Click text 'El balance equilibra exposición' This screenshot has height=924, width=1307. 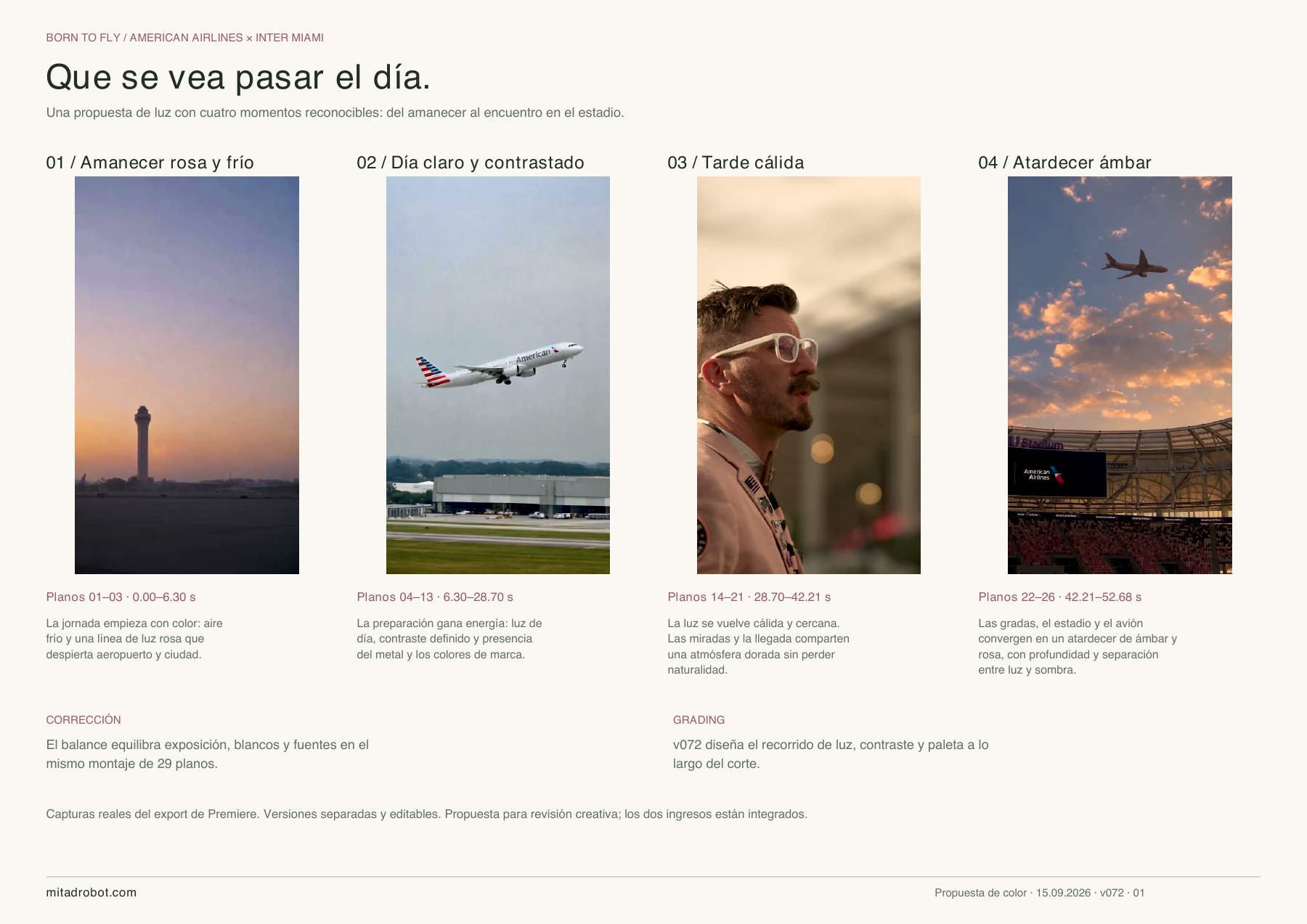pos(208,754)
